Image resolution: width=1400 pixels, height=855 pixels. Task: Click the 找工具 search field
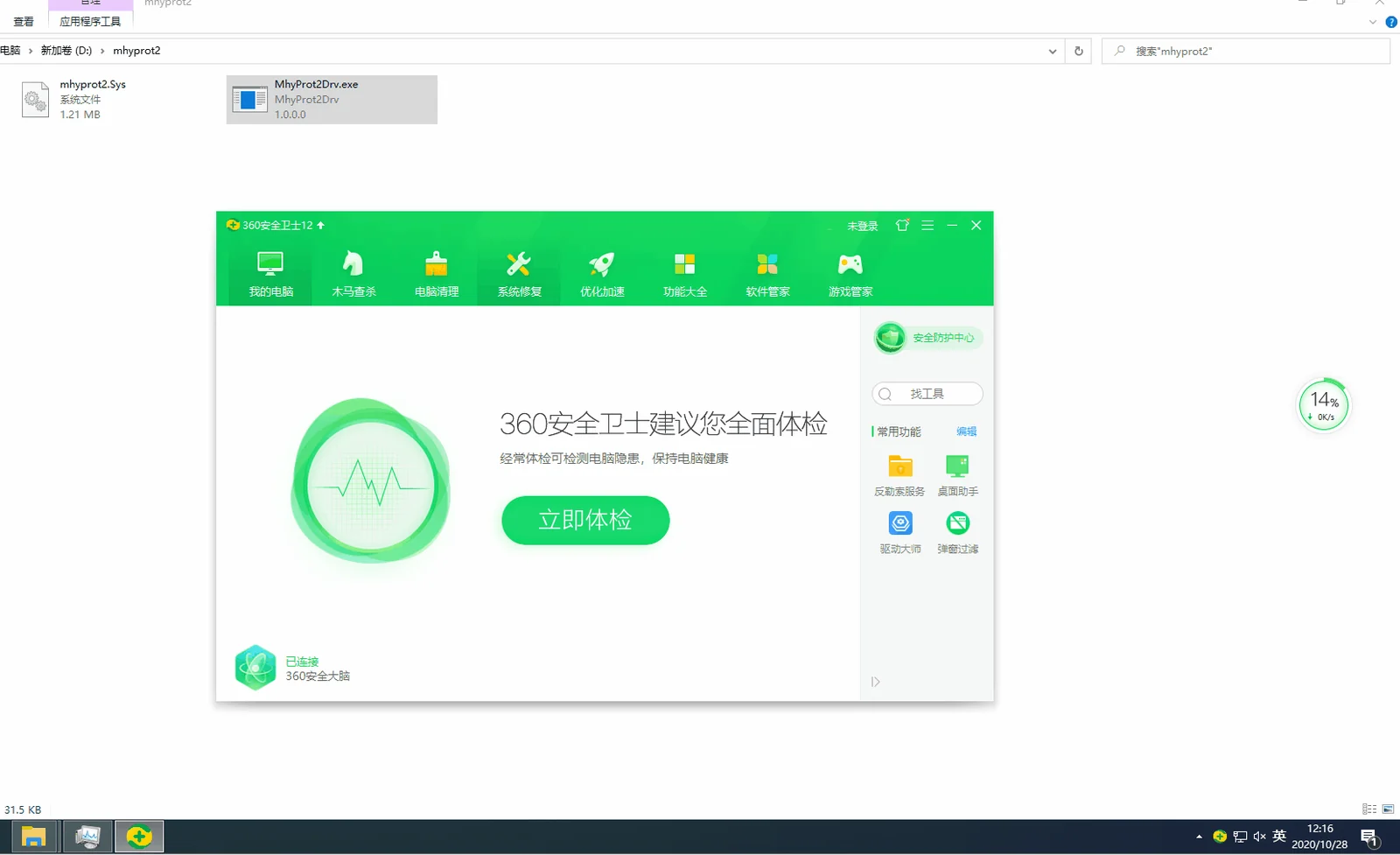pyautogui.click(x=927, y=394)
